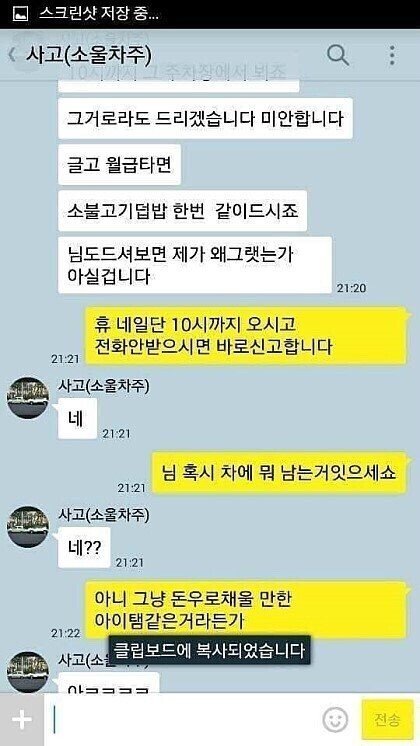Tap the 그거로라도 드리겠습니다 미안합니다 bubble
The image size is (420, 746).
pyautogui.click(x=205, y=118)
